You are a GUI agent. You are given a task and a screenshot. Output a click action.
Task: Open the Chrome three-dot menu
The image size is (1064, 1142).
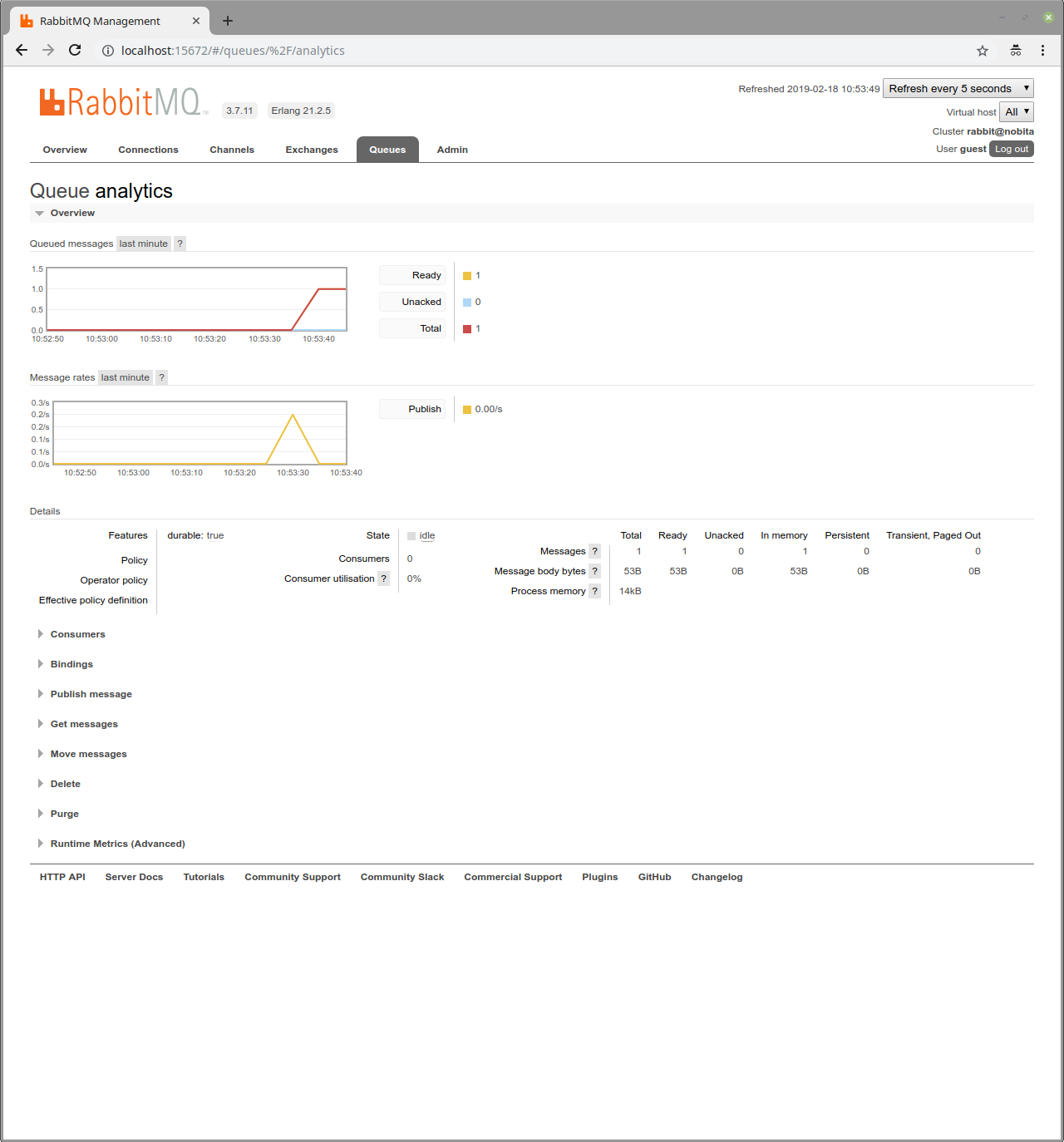tap(1042, 51)
